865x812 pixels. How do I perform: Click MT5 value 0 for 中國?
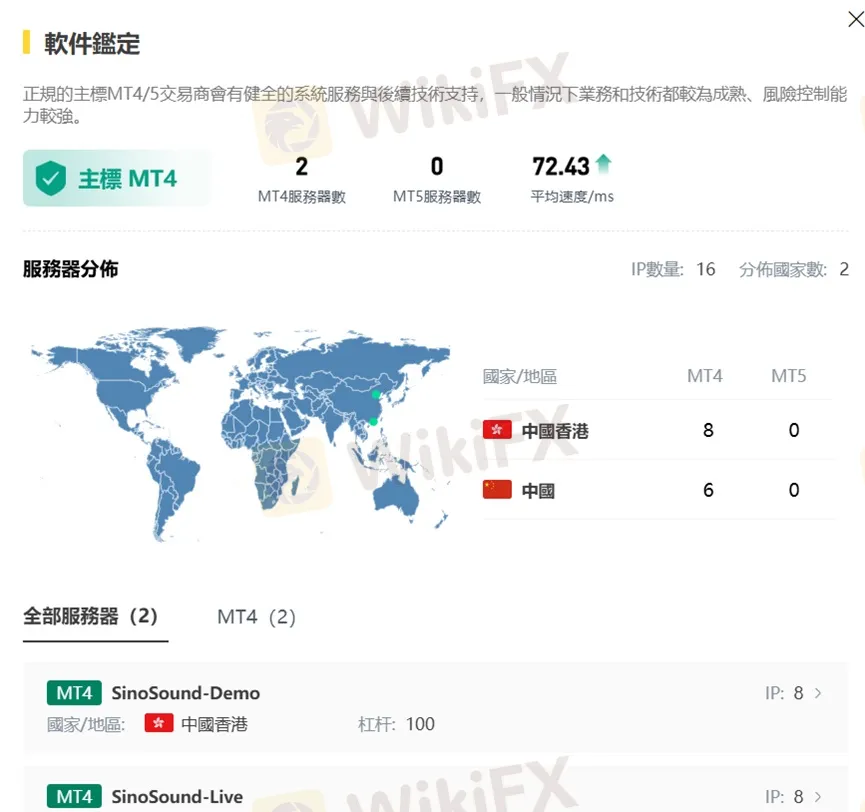[794, 490]
